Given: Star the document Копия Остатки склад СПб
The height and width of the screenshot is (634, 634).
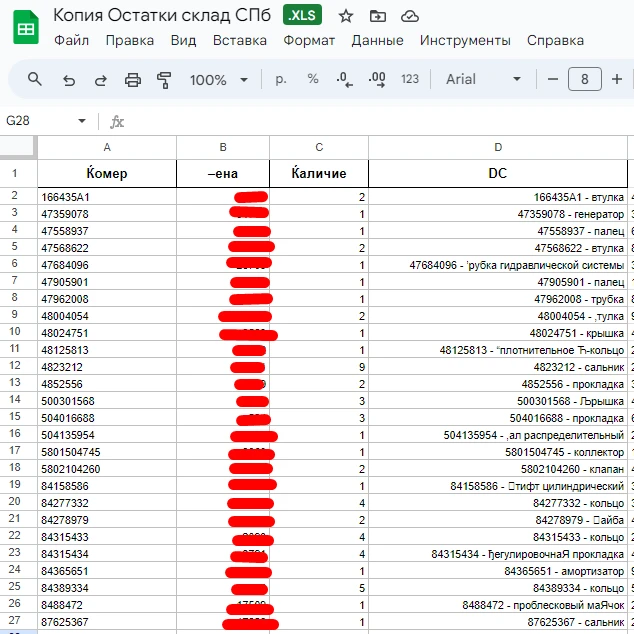Looking at the screenshot, I should click(346, 16).
